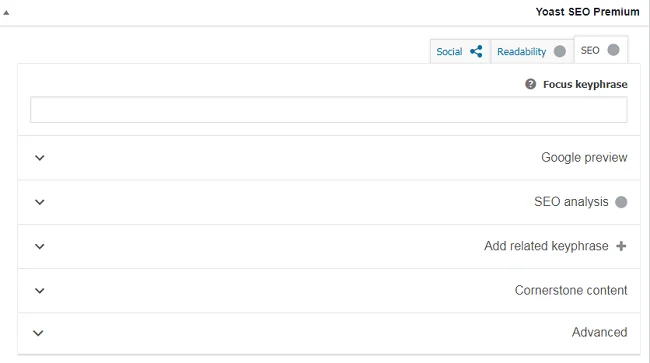
Task: Open the Add related keyphrase chevron
Action: [39, 247]
